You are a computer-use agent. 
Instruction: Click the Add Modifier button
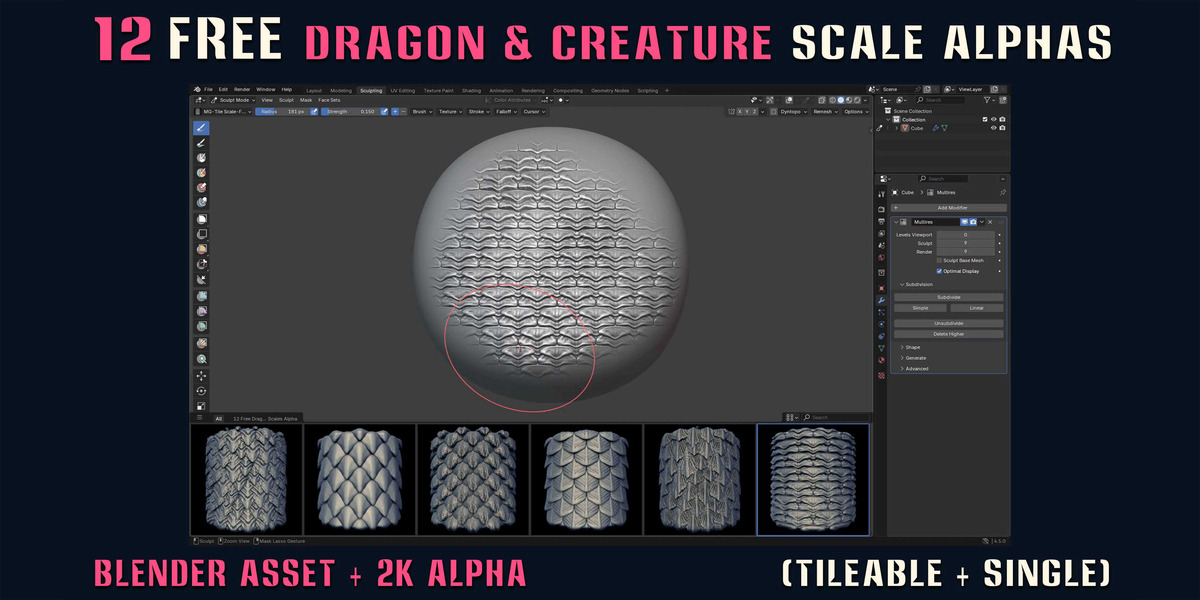tap(948, 207)
